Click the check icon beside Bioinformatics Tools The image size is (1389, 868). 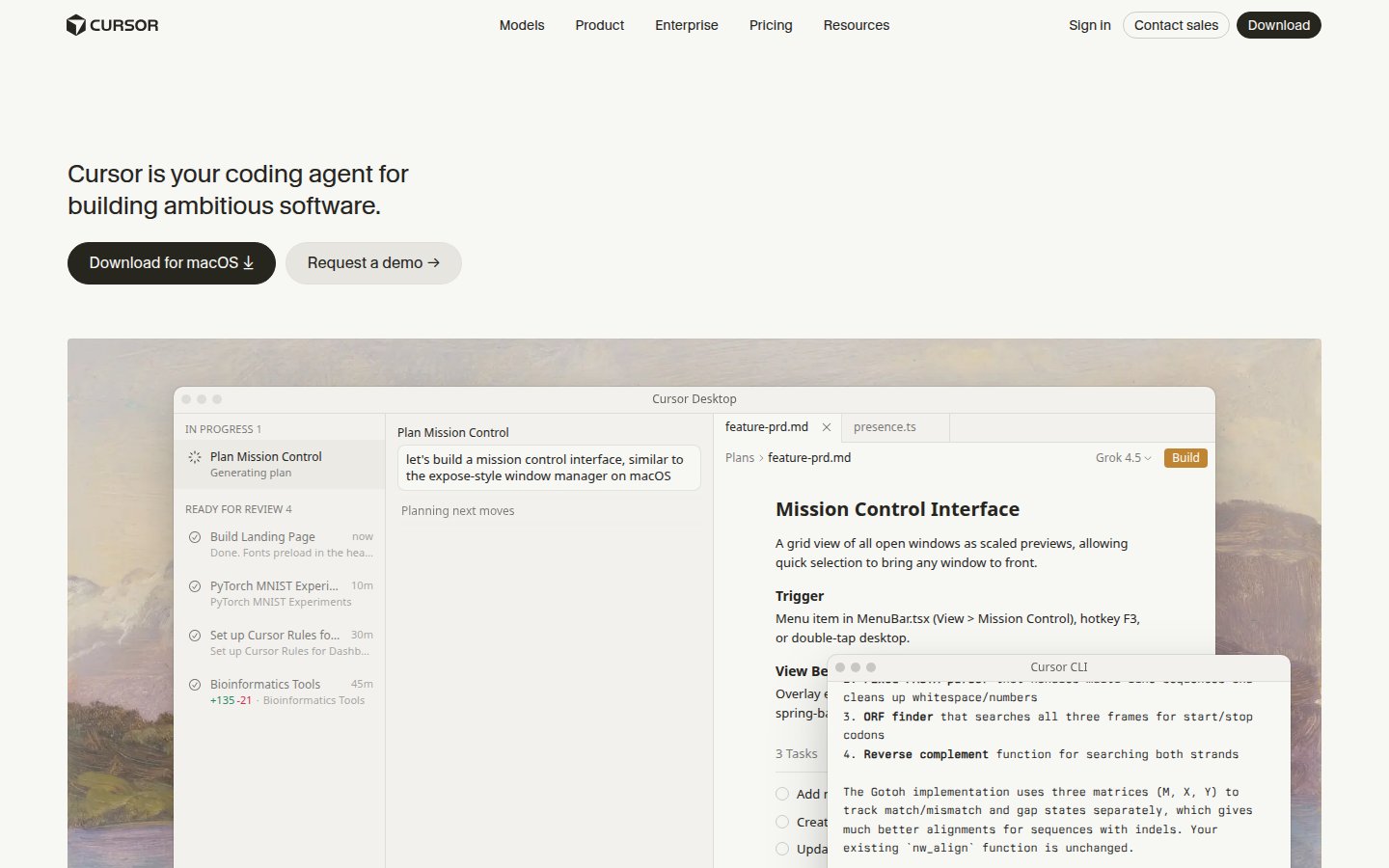(195, 685)
